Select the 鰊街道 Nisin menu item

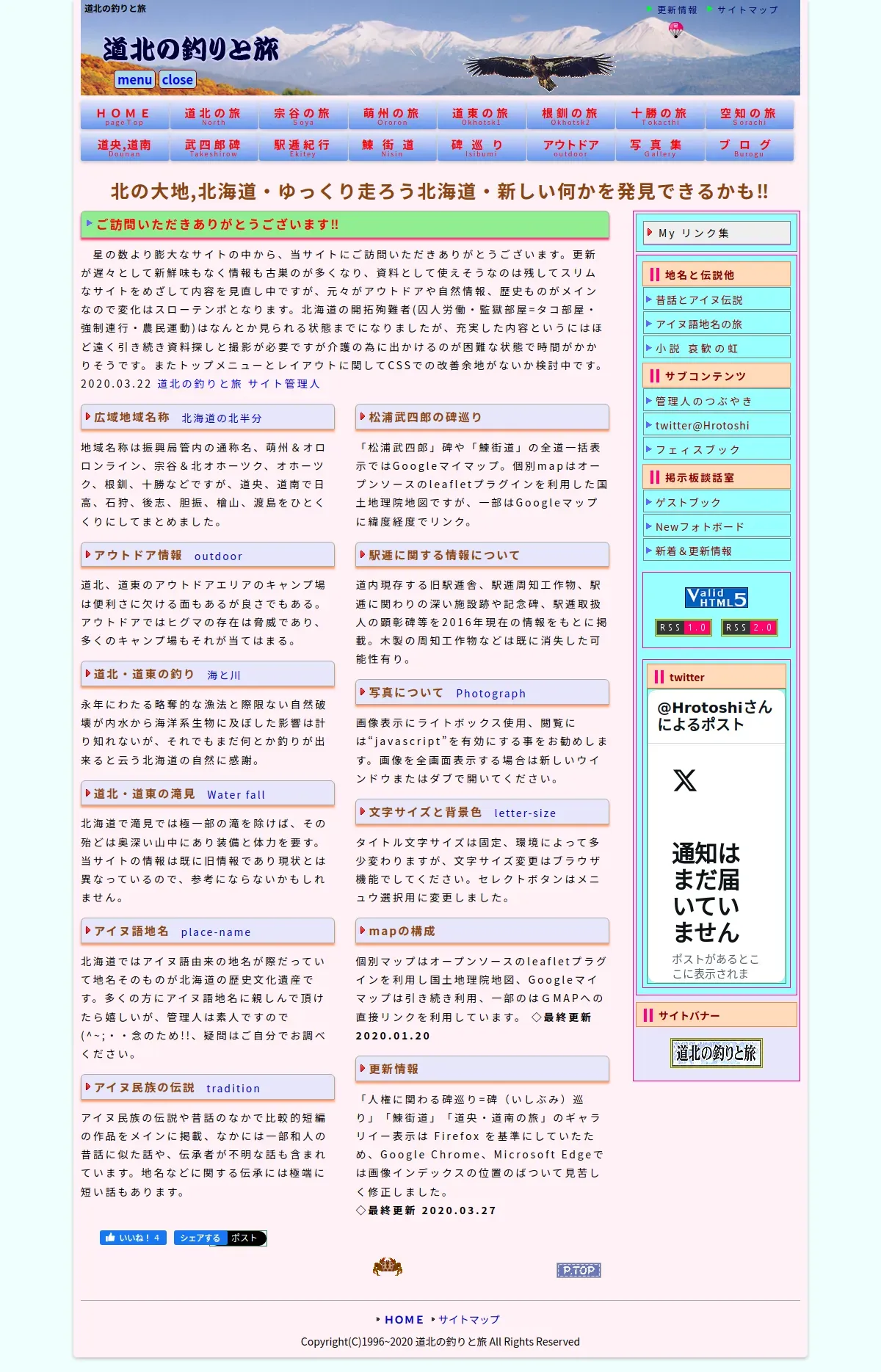point(392,147)
